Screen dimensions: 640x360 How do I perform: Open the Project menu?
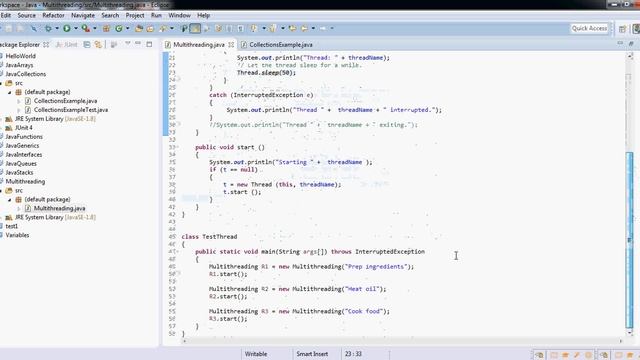[x=135, y=15]
